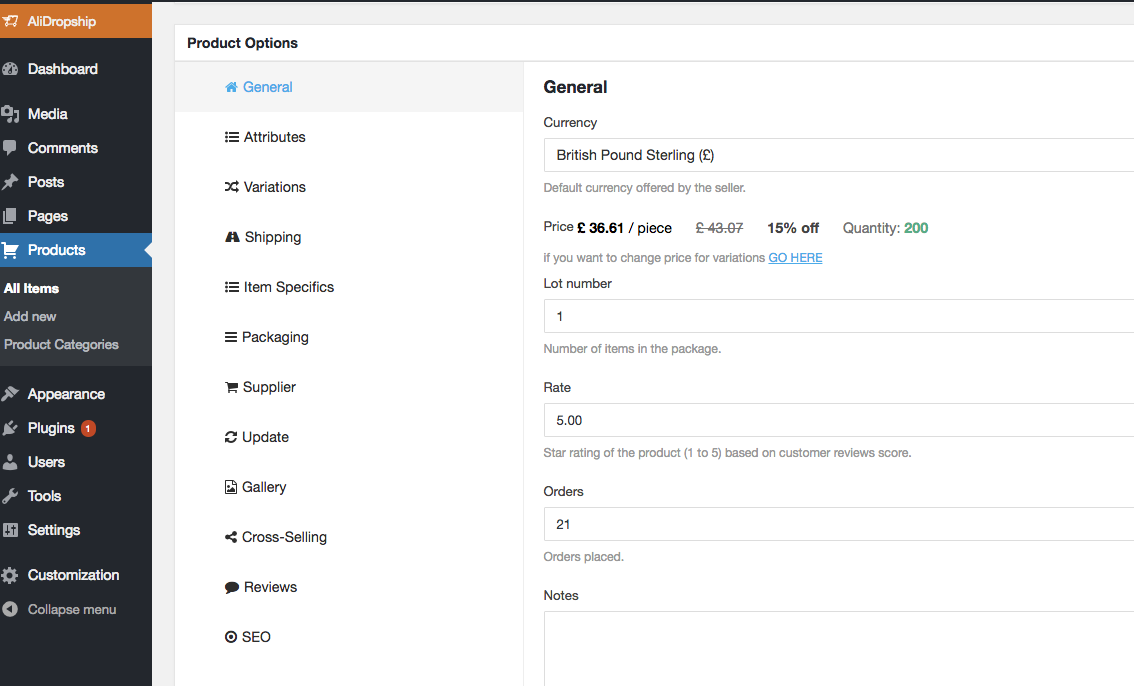This screenshot has width=1134, height=686.
Task: Click the Comments speech bubble icon
Action: coord(9,147)
